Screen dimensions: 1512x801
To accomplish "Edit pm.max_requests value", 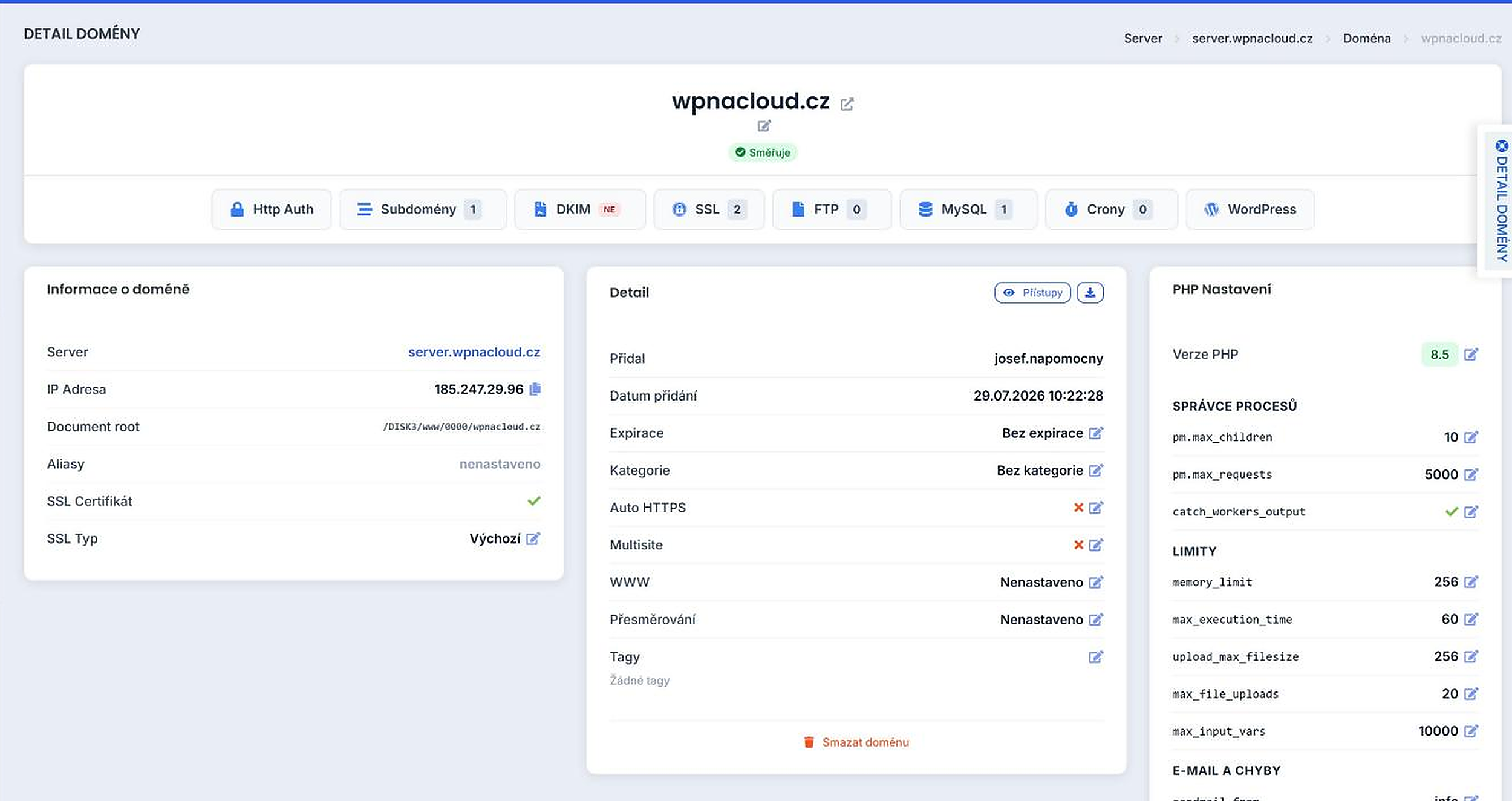I will point(1471,474).
